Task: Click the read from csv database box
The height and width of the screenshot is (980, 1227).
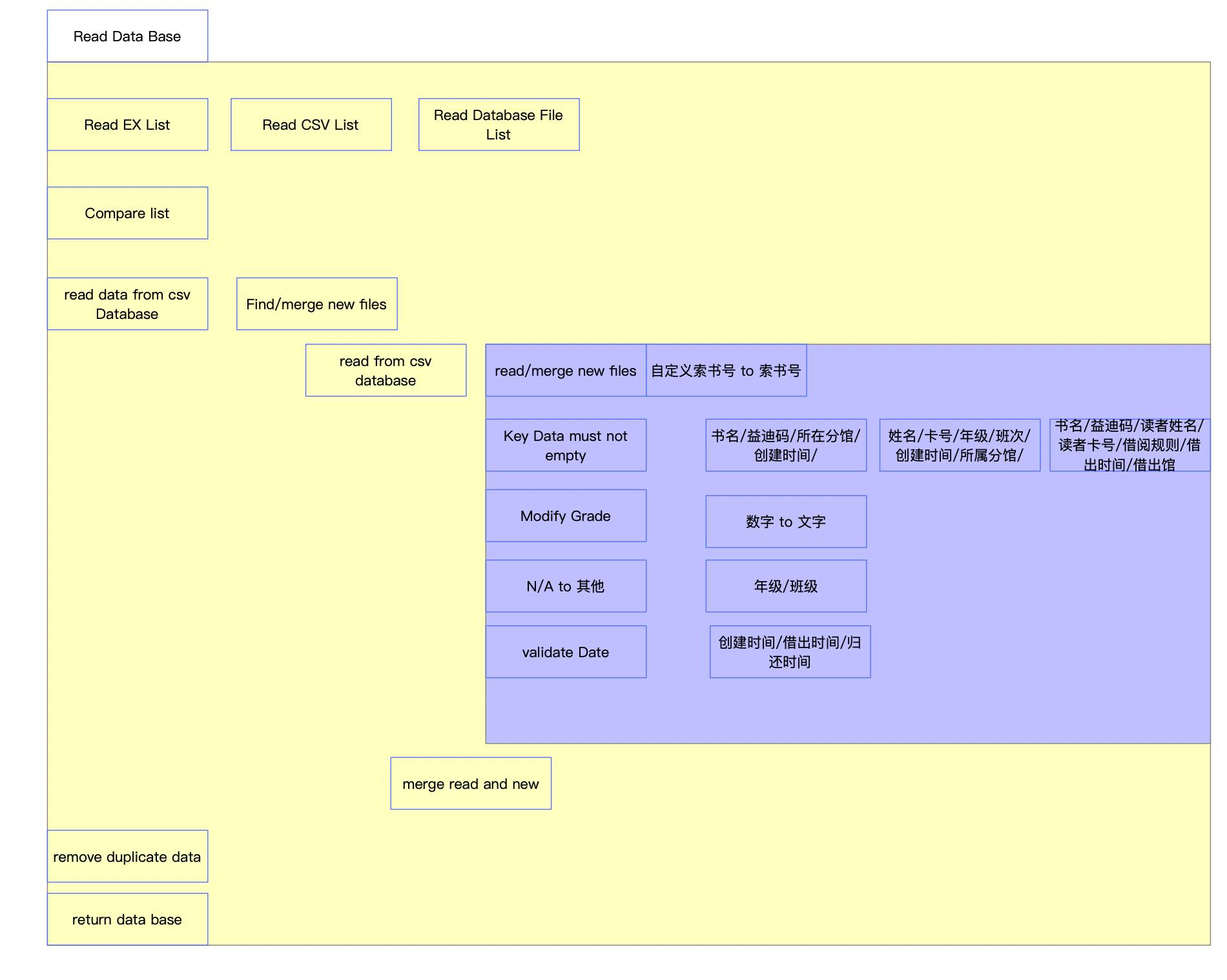Action: click(386, 371)
